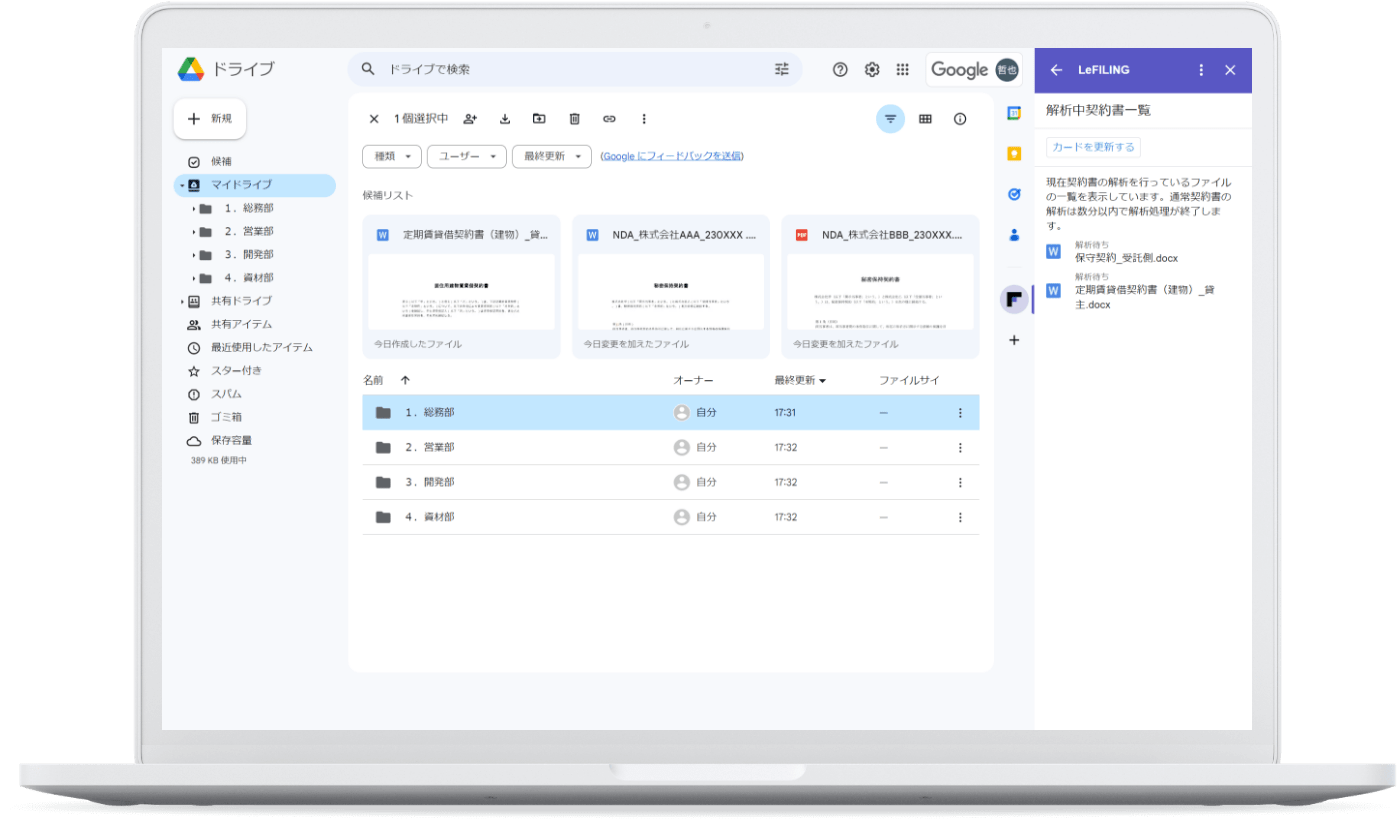Screen dimensions: 1400x820
Task: Switch to grid layout view
Action: pyautogui.click(x=925, y=119)
